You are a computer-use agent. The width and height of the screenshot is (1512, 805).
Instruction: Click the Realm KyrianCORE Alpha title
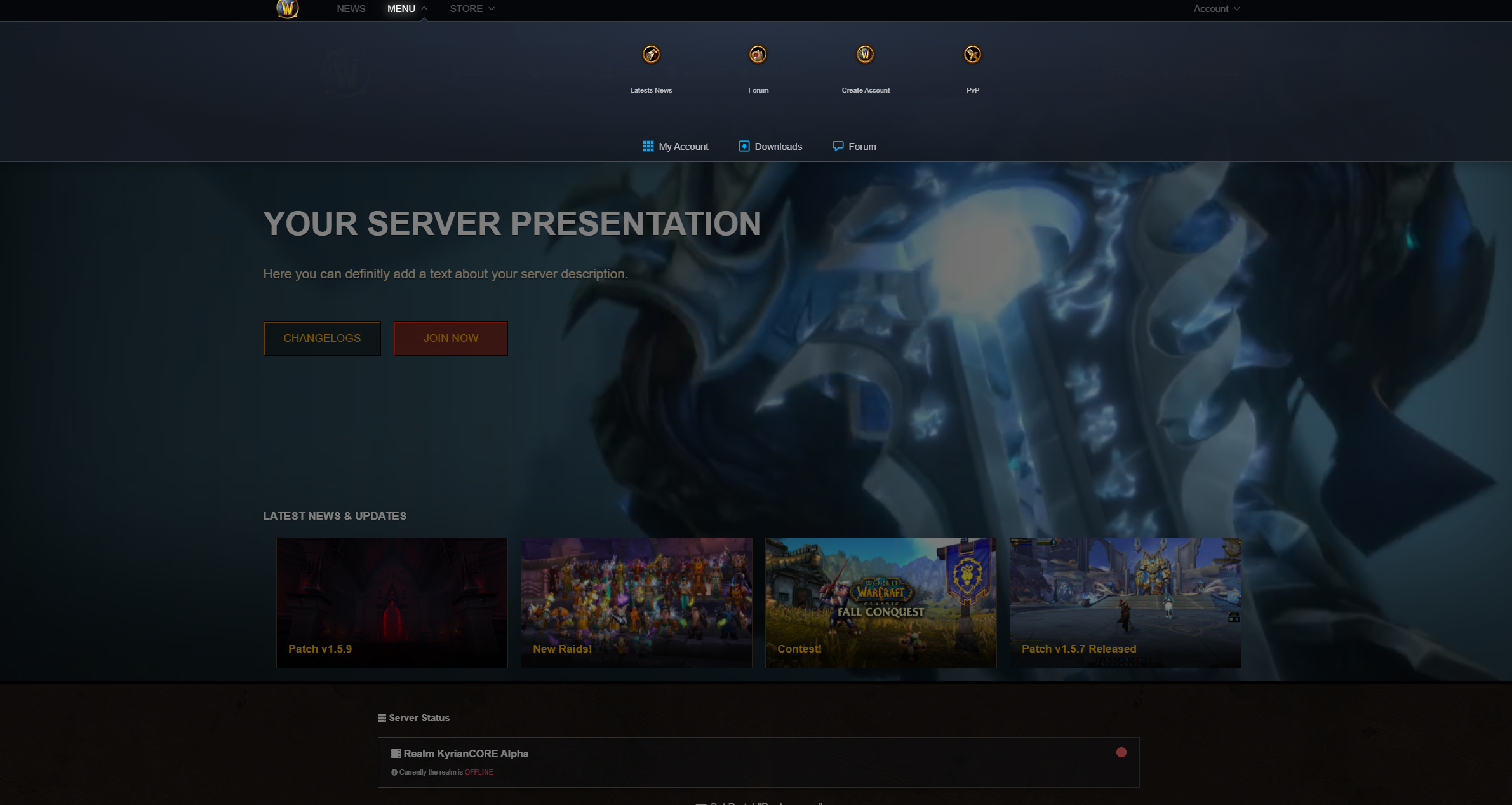click(466, 754)
